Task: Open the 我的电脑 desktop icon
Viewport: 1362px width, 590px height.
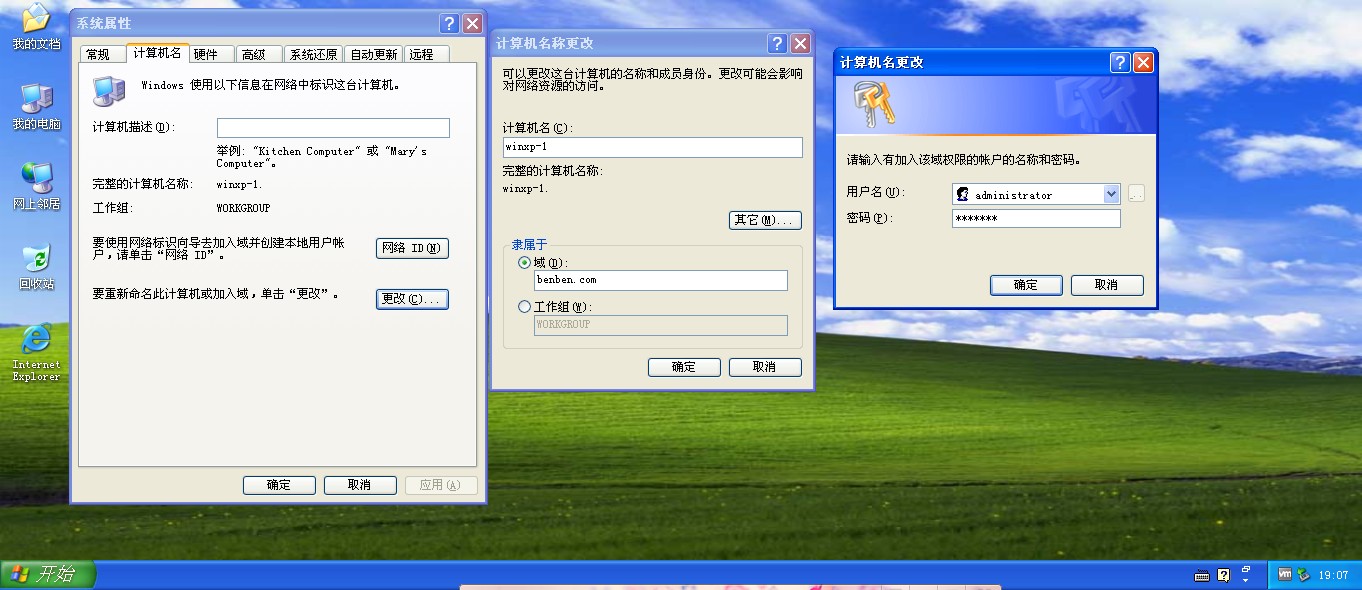Action: click(x=36, y=107)
